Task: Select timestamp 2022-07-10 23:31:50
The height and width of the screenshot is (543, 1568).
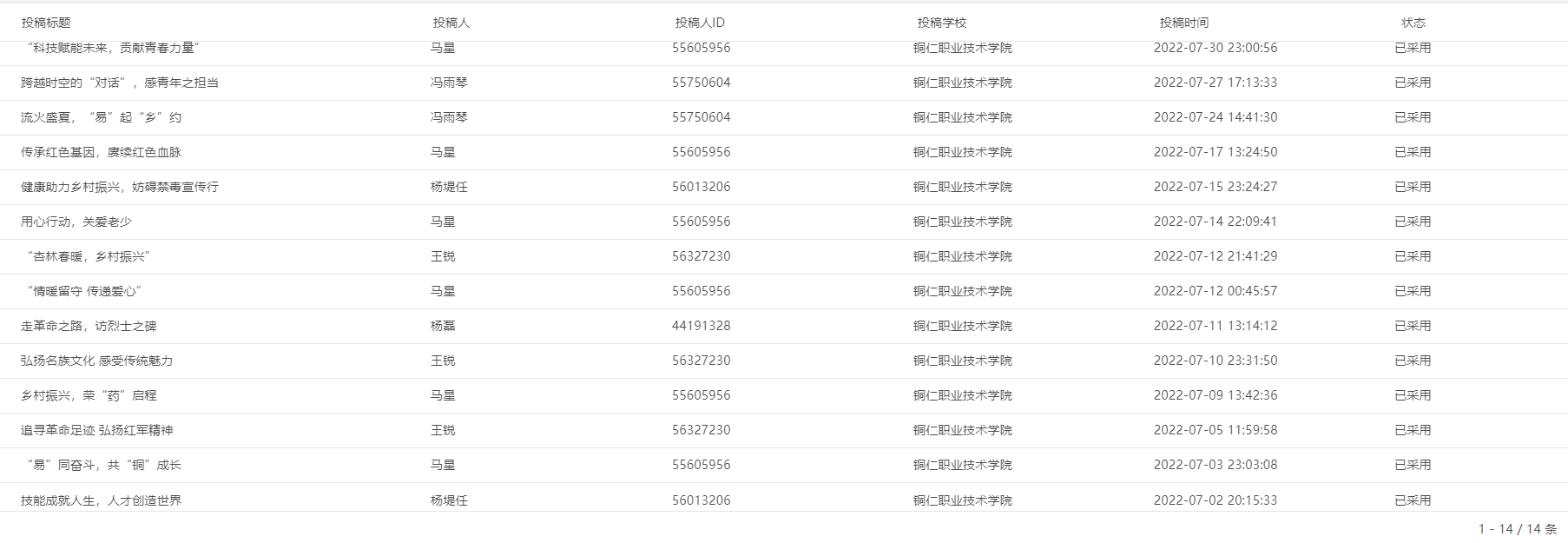Action: click(1216, 361)
